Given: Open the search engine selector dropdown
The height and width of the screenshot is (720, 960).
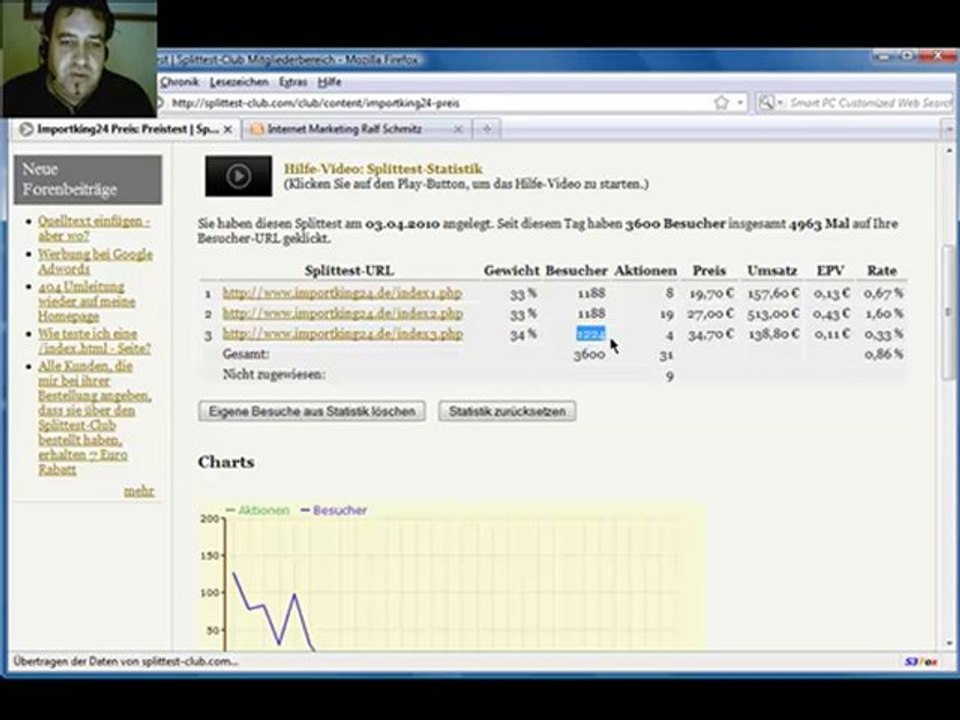Looking at the screenshot, I should (781, 103).
